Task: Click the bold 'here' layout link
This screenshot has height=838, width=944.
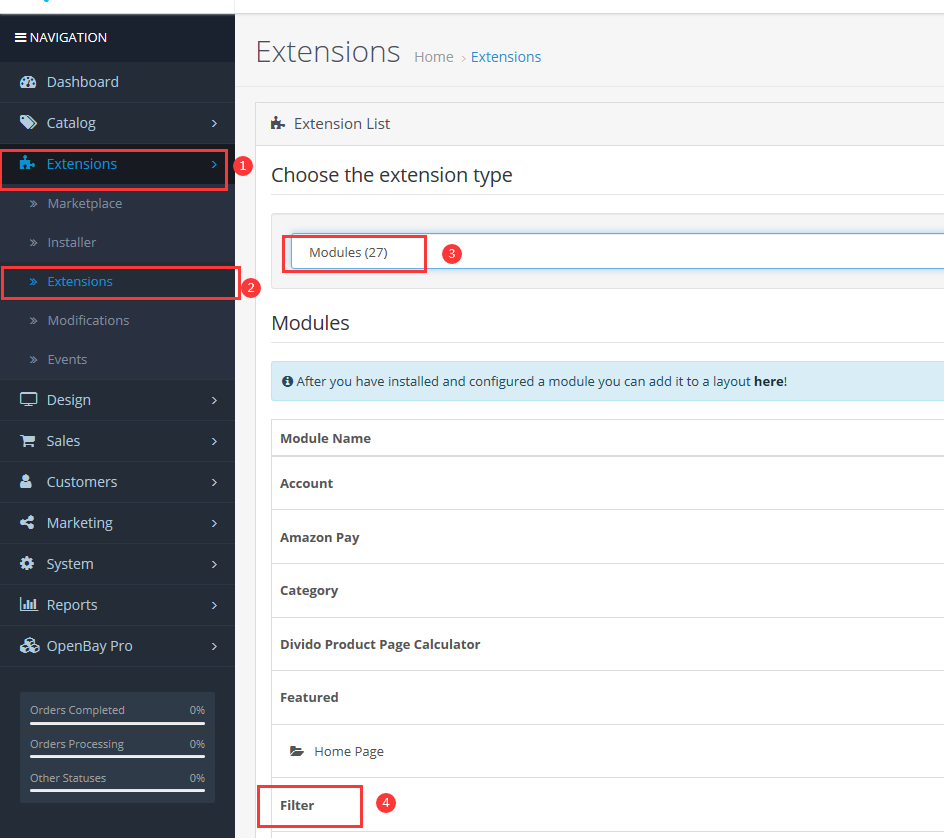Action: pos(768,381)
